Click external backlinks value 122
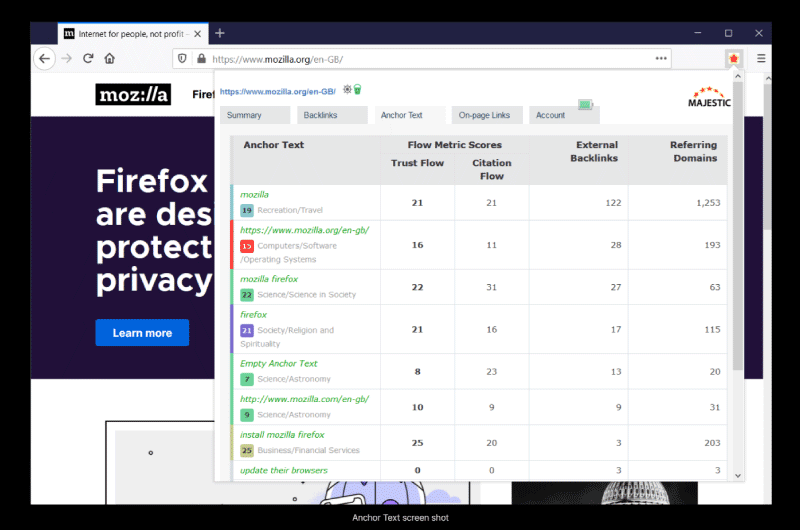Image resolution: width=800 pixels, height=530 pixels. (x=613, y=203)
